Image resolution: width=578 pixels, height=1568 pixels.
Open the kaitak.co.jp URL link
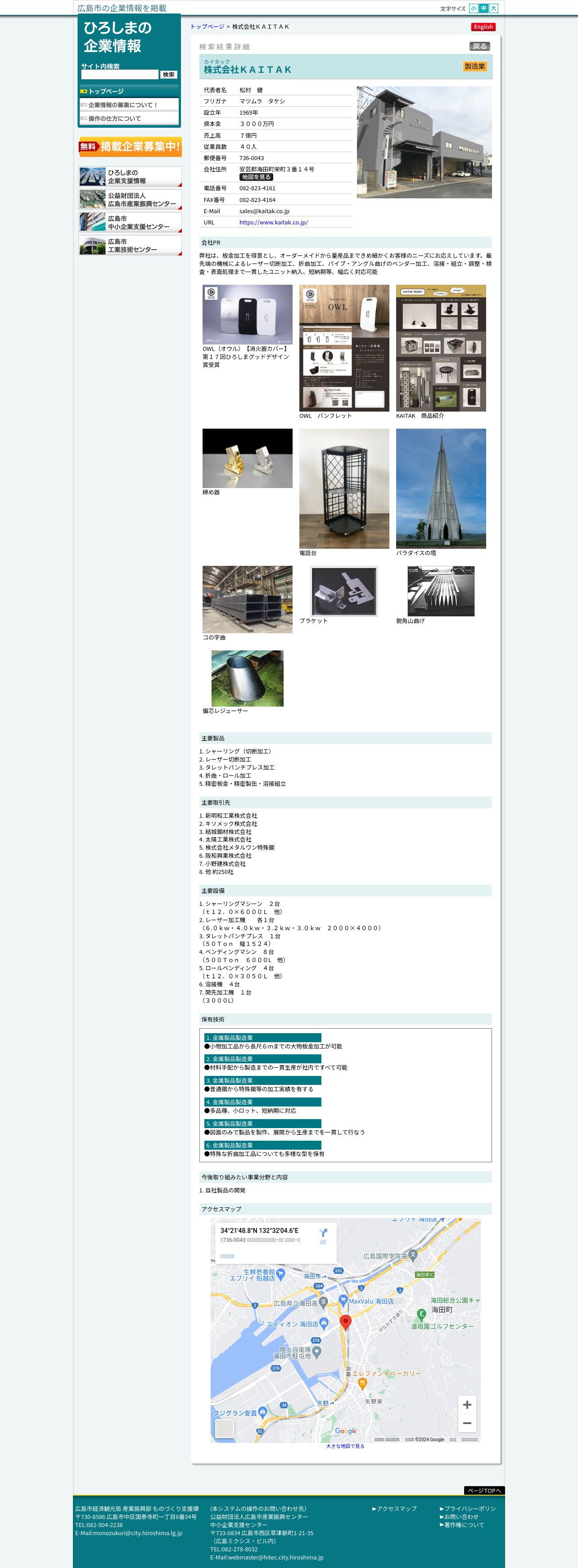pyautogui.click(x=273, y=222)
